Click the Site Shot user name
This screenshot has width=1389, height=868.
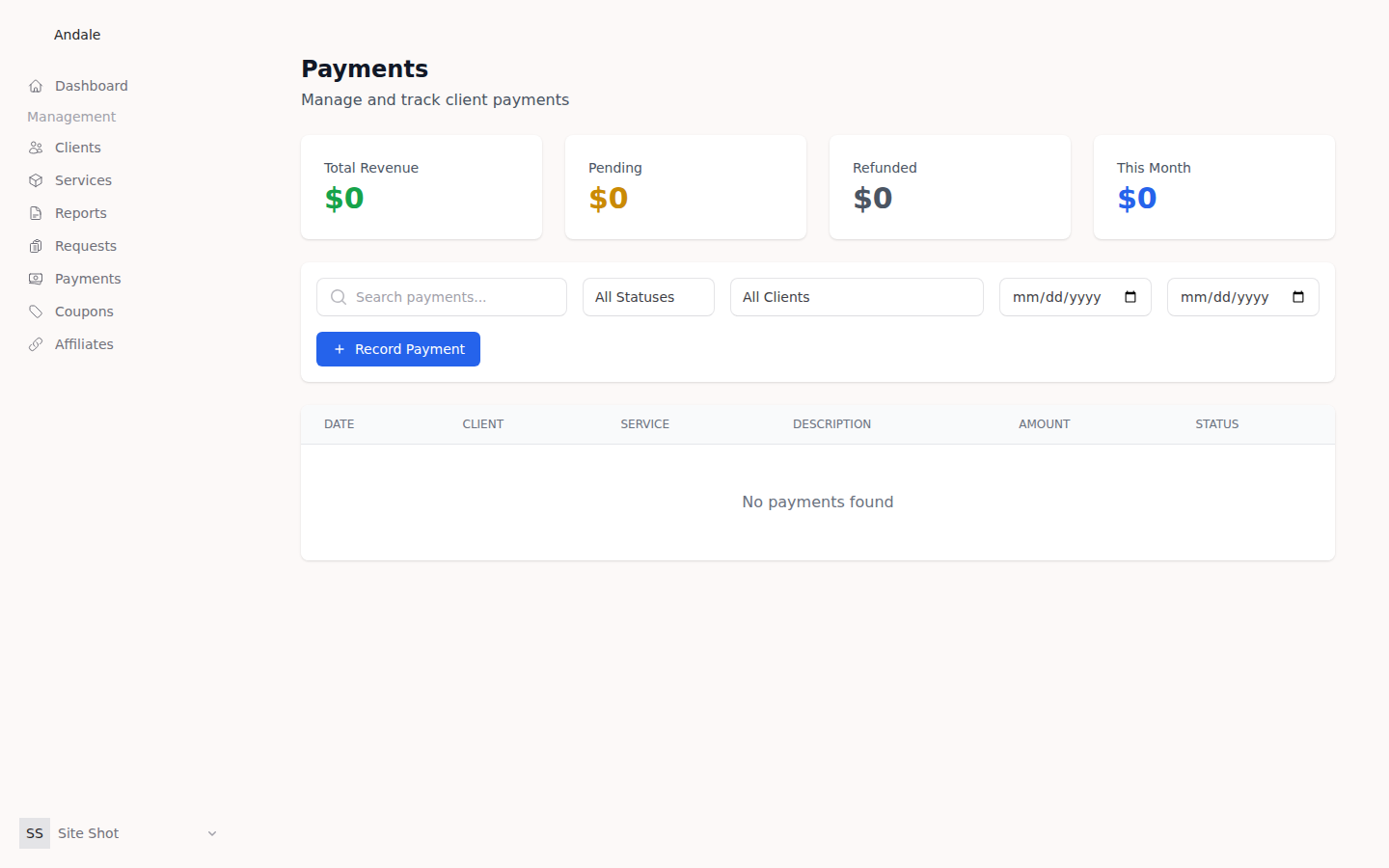coord(89,833)
